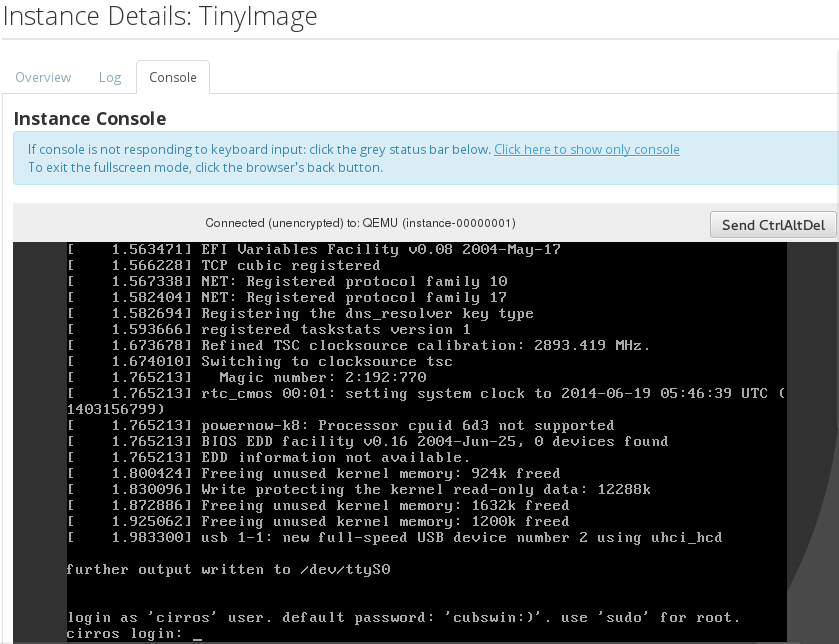
Task: Click the page title Instance Details: TinyImage
Action: [x=159, y=16]
